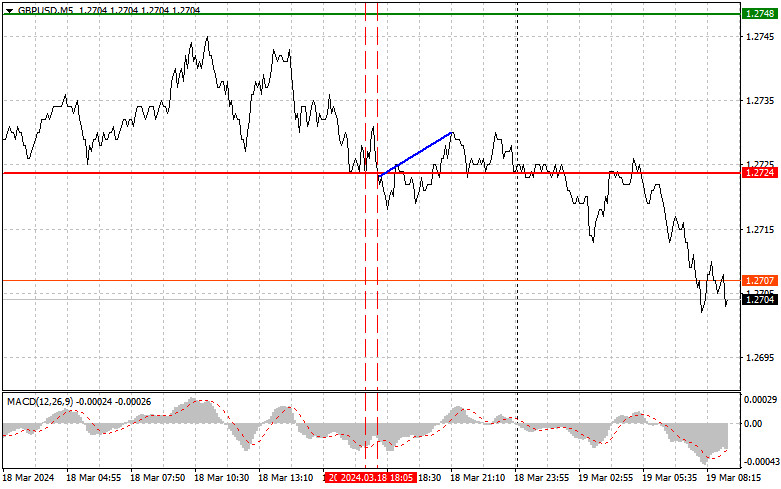781x489 pixels.
Task: Select the orange 1.2707 price label
Action: point(759,281)
